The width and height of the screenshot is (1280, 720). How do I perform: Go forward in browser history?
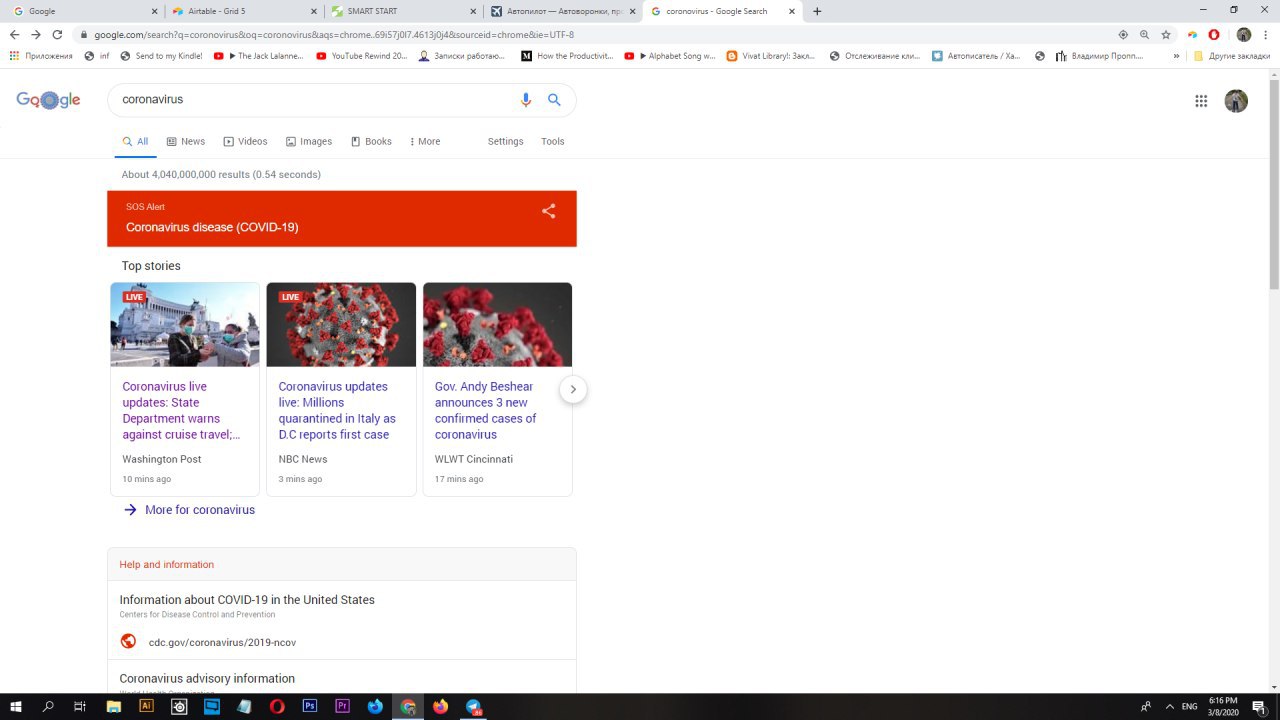[36, 34]
